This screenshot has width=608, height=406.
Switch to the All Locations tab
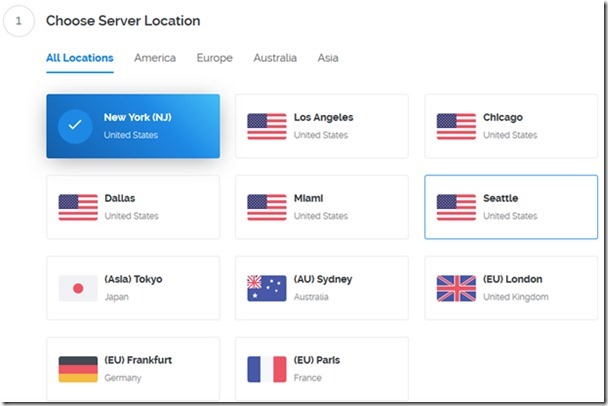point(79,58)
